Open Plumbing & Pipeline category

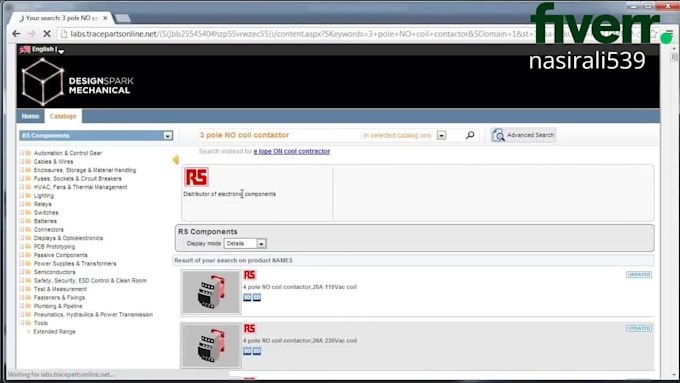coord(58,306)
